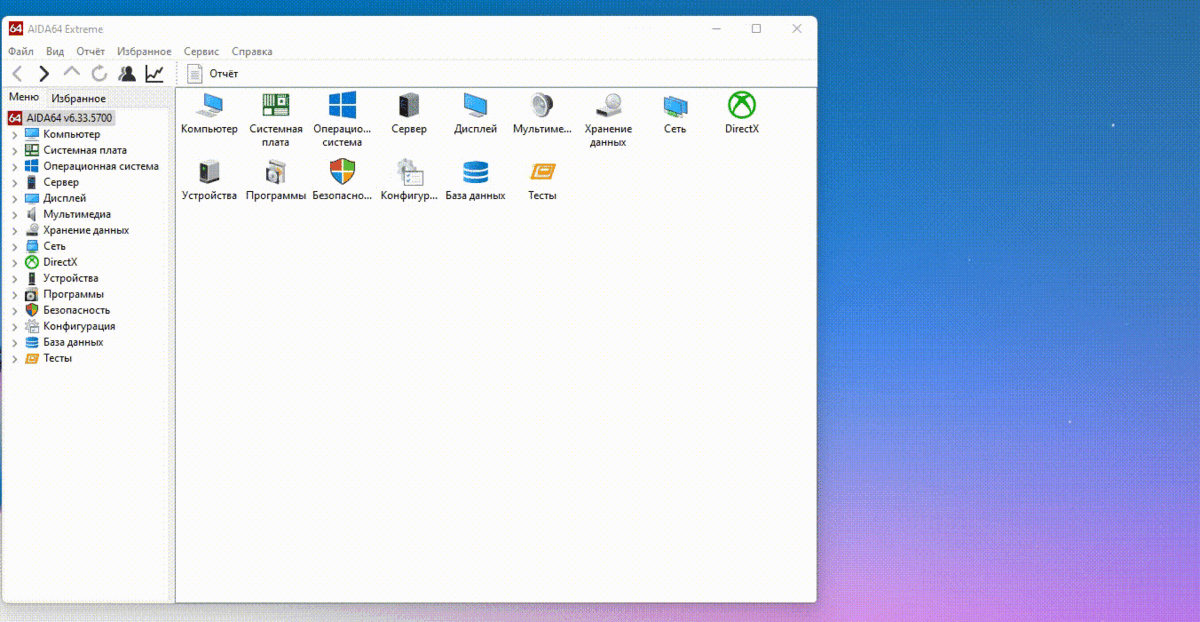This screenshot has width=1200, height=622.
Task: Click the Up level arrow in toolbar
Action: [71, 73]
